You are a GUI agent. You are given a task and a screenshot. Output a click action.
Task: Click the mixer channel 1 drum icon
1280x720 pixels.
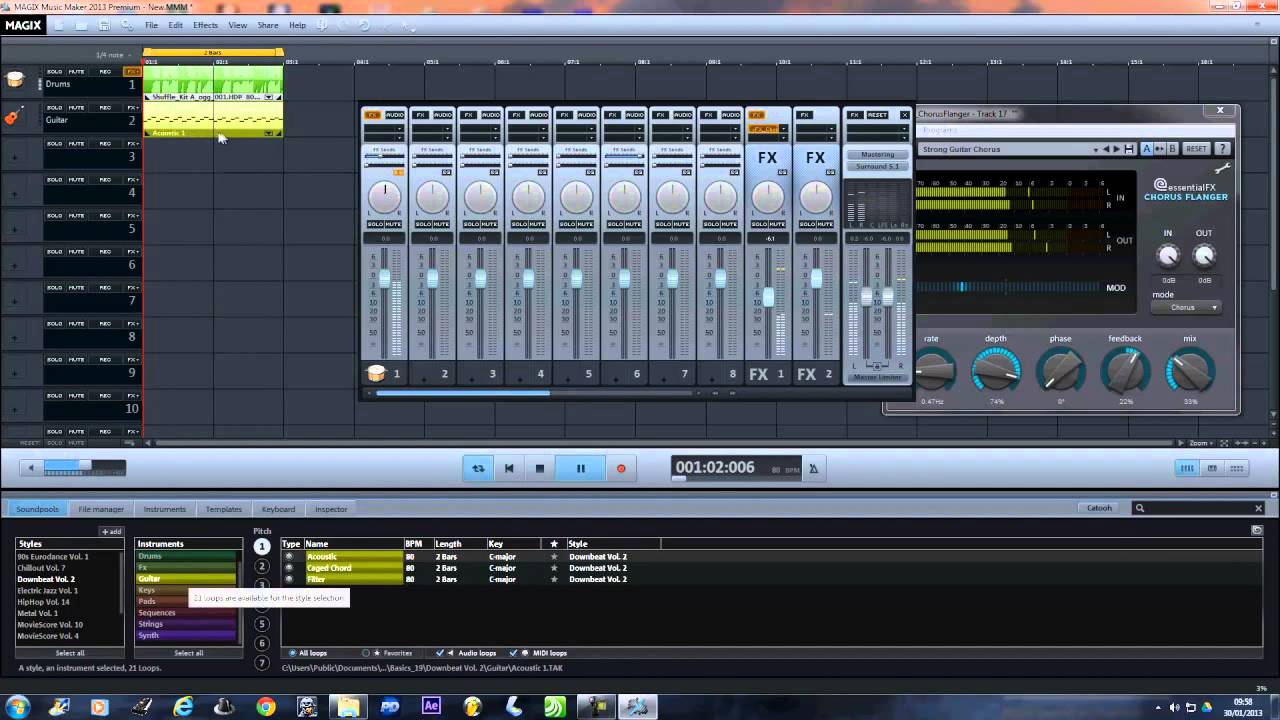[376, 373]
